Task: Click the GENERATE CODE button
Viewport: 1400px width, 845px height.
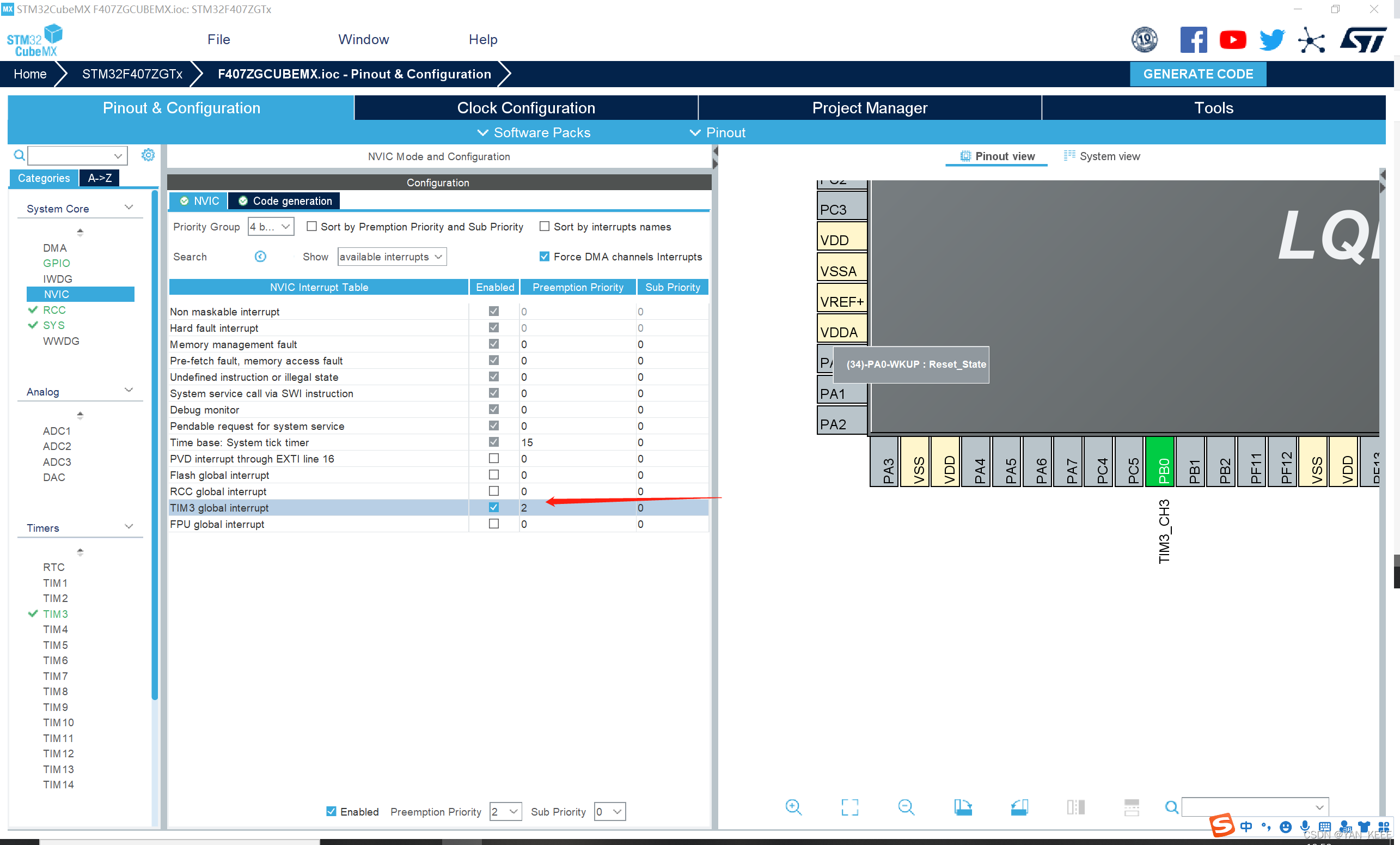Action: (1199, 74)
